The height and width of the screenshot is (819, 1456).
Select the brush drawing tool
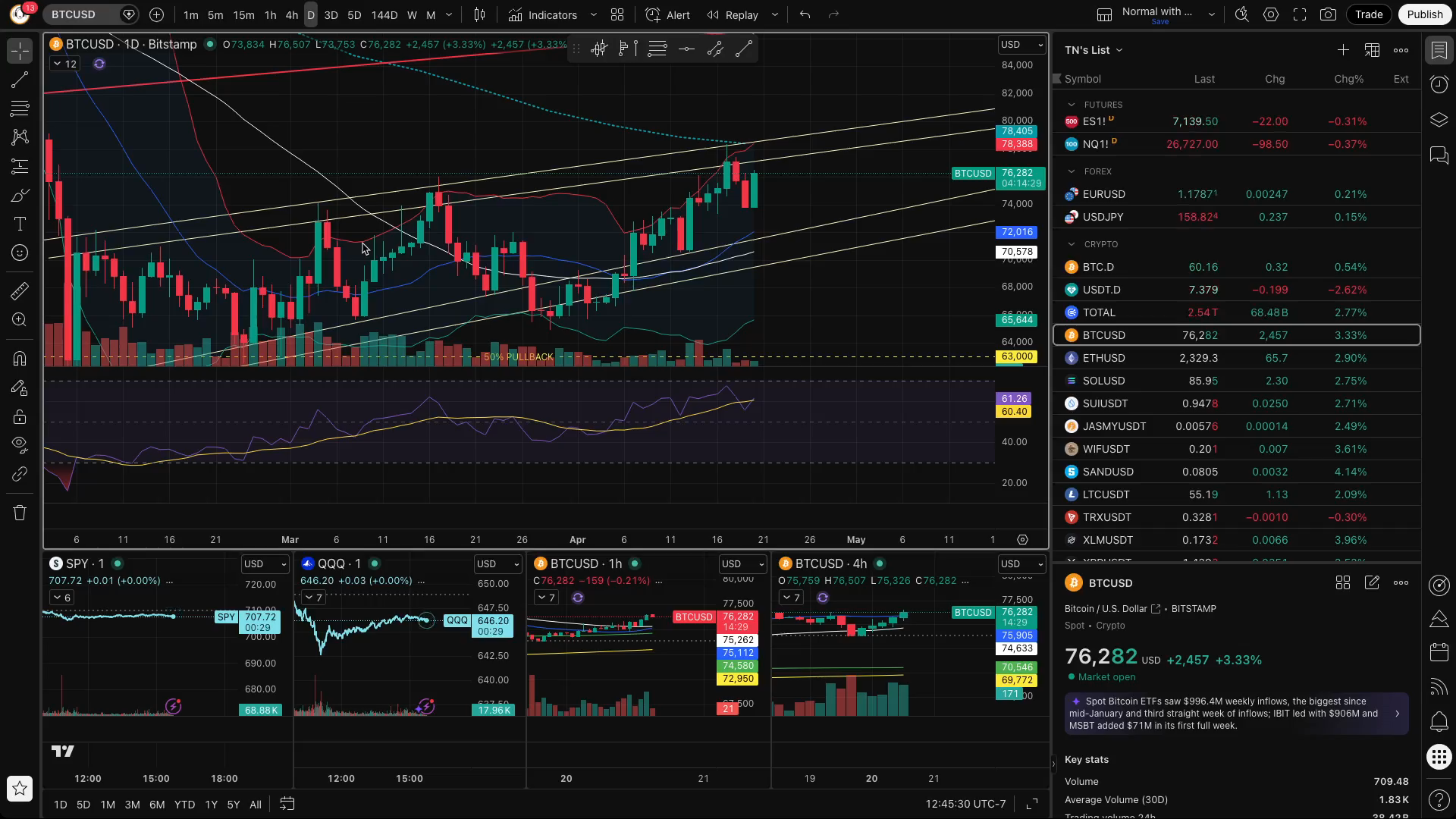[x=20, y=195]
